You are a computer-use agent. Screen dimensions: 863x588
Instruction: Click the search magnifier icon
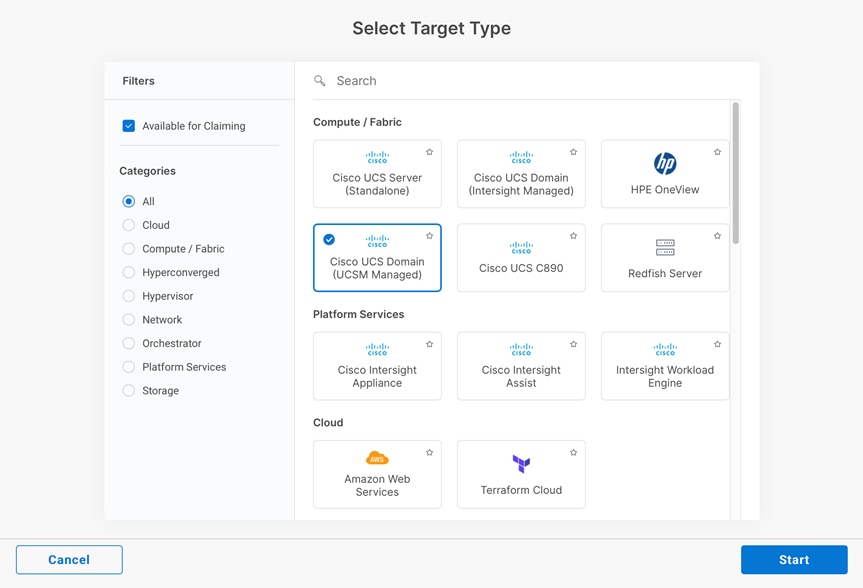[319, 81]
